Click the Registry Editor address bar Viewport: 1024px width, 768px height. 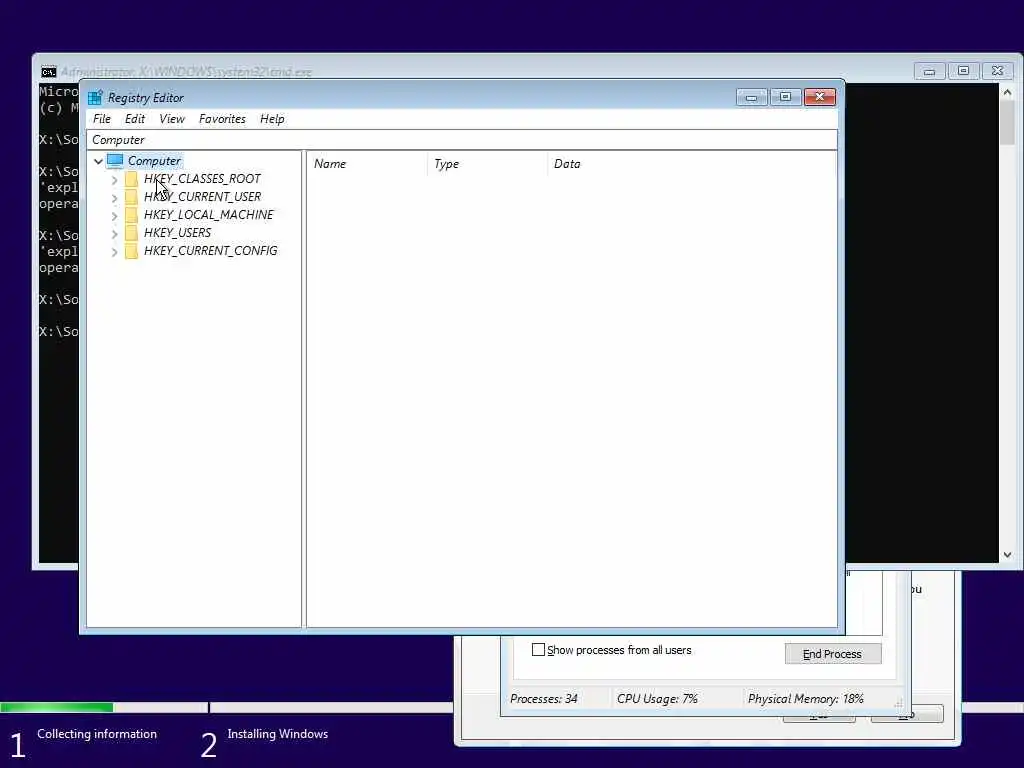(x=462, y=140)
